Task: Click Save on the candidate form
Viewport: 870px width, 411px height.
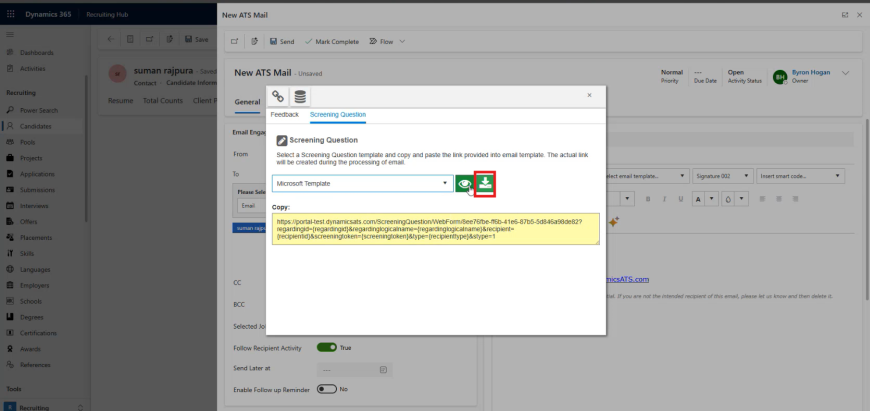Action: pyautogui.click(x=196, y=39)
